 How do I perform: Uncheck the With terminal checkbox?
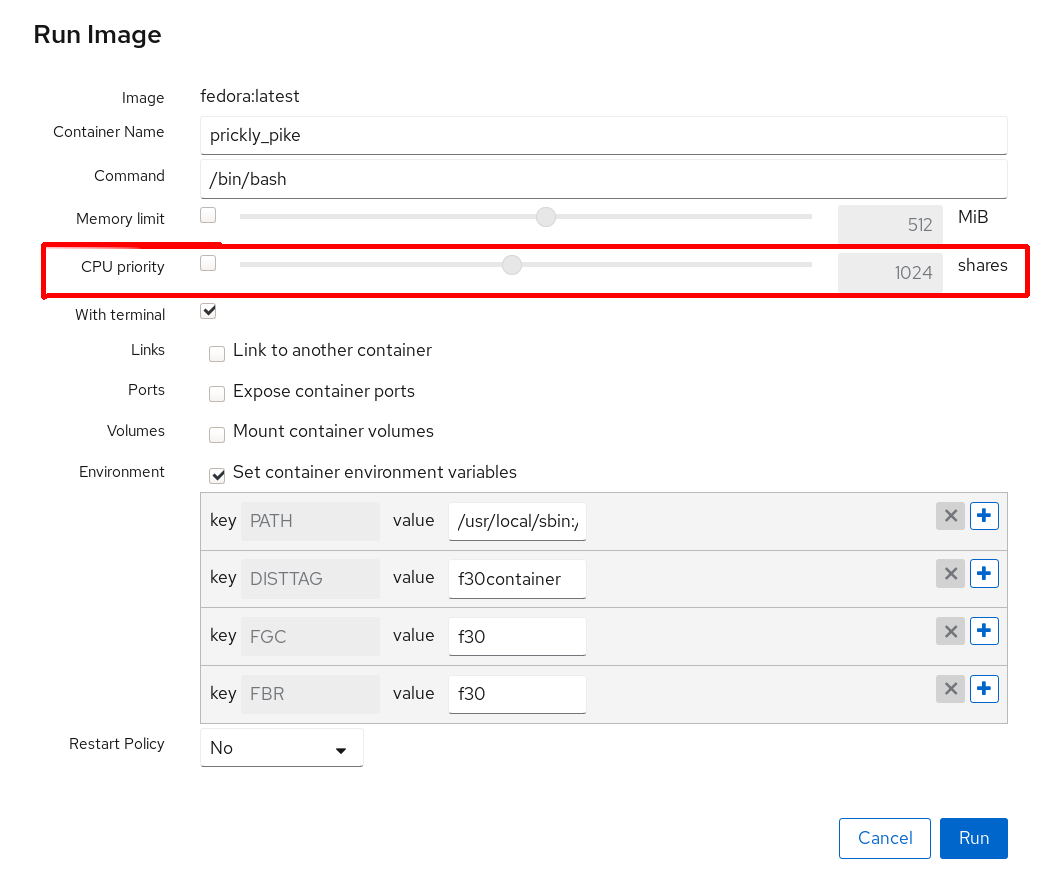point(208,311)
